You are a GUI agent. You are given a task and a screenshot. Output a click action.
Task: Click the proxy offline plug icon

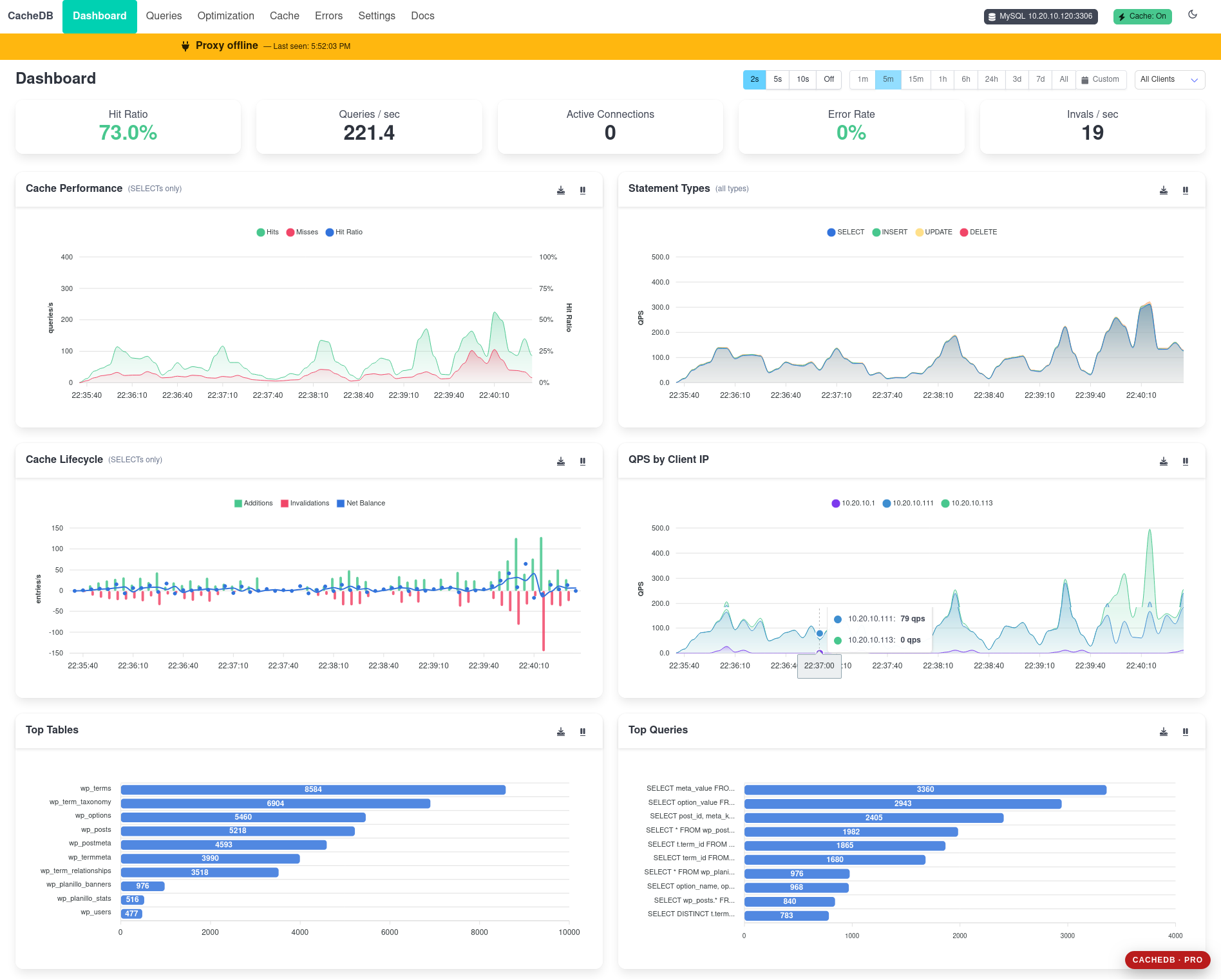[185, 46]
